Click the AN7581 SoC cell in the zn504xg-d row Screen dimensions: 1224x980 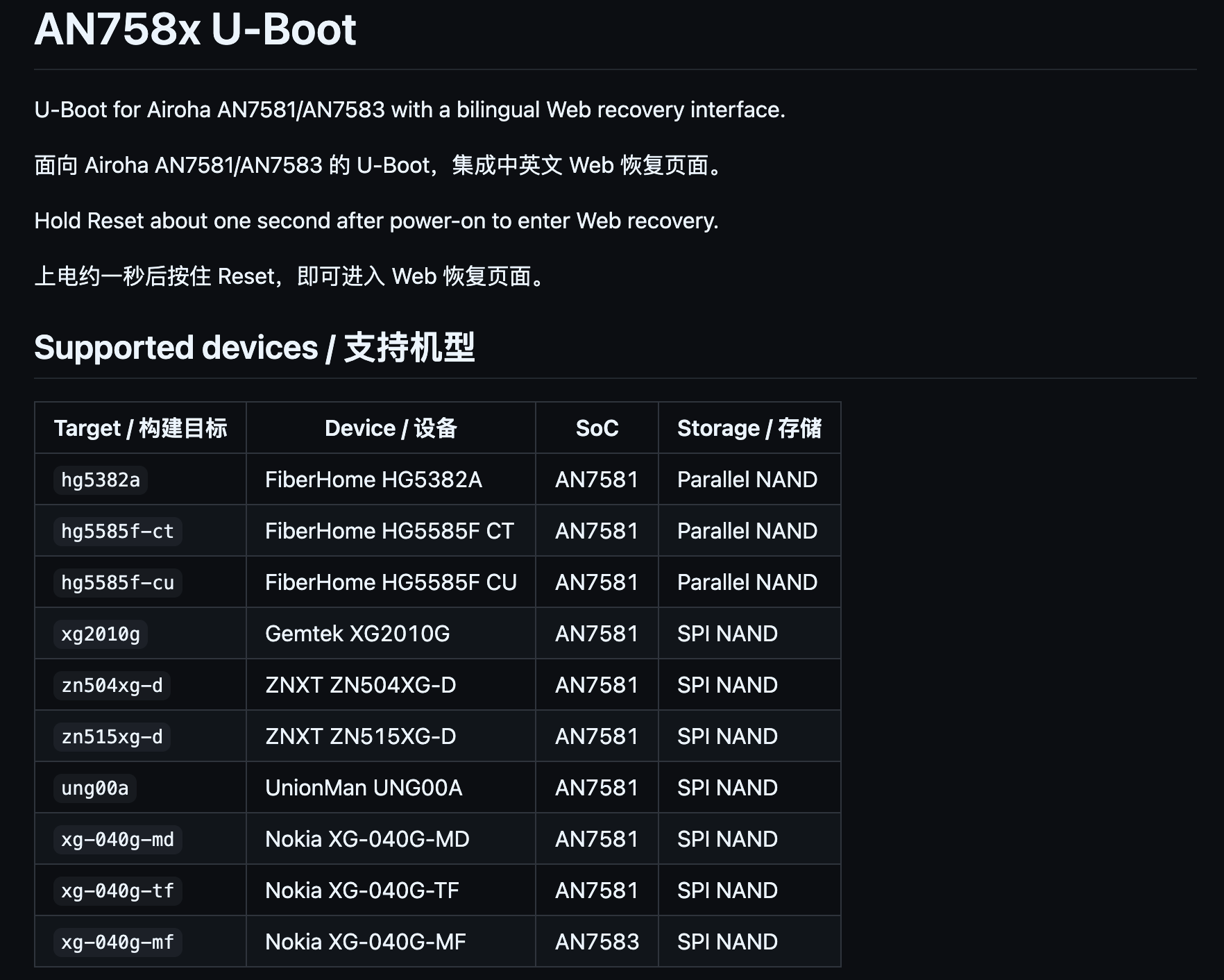tap(597, 685)
